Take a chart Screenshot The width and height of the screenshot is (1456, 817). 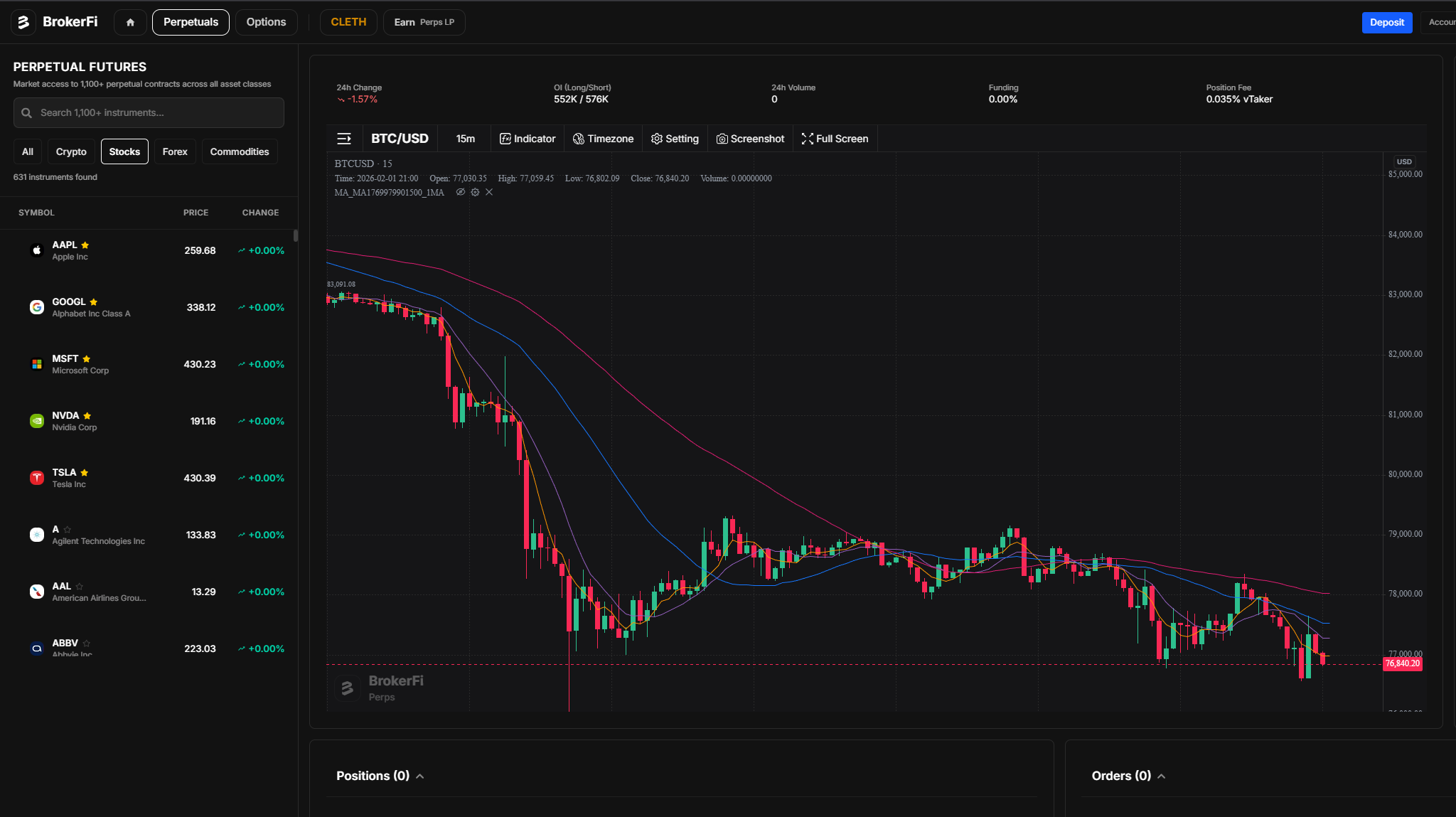750,139
